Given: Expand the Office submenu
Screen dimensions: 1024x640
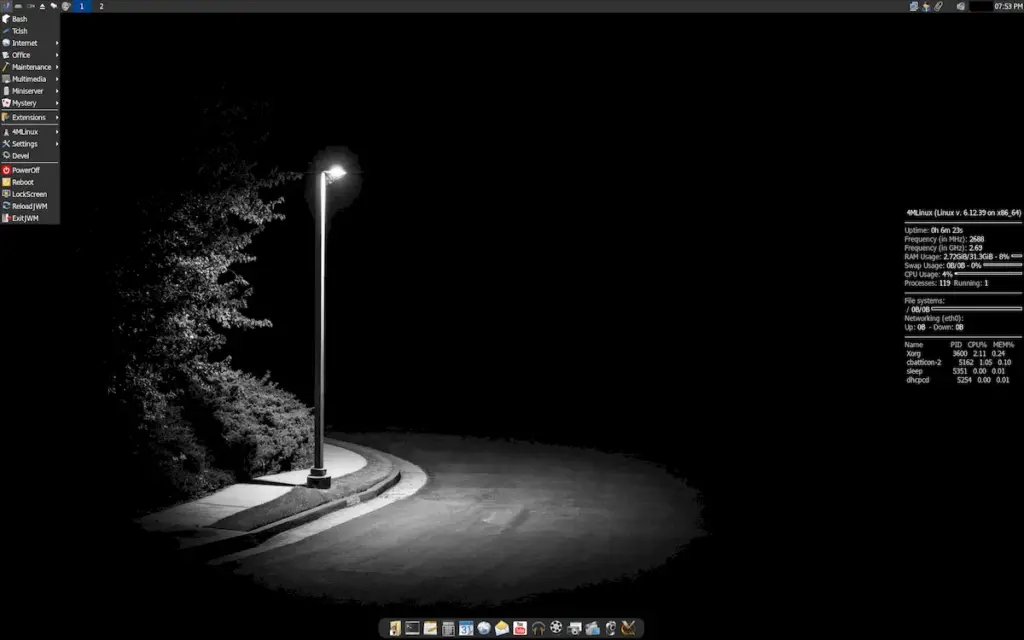Looking at the screenshot, I should pyautogui.click(x=30, y=55).
